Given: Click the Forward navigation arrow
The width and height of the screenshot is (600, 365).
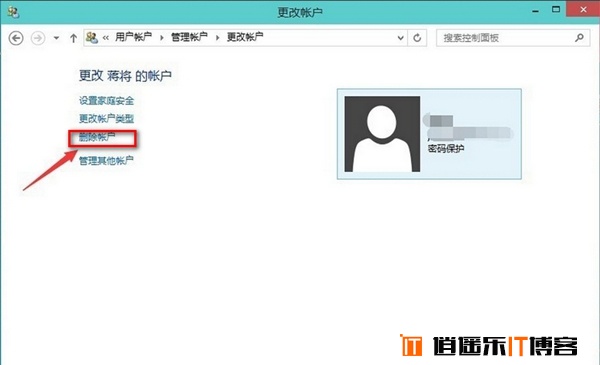Looking at the screenshot, I should coord(38,38).
